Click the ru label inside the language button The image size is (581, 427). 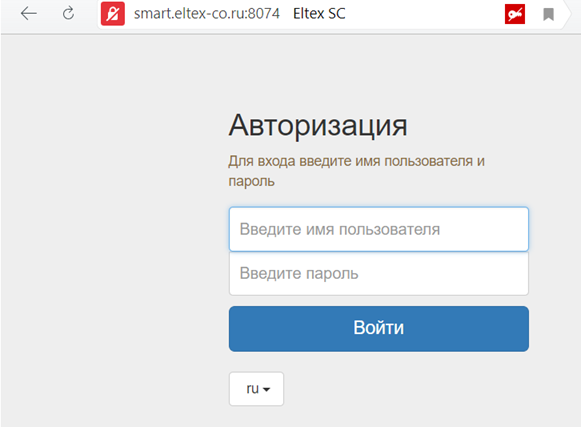(252, 389)
